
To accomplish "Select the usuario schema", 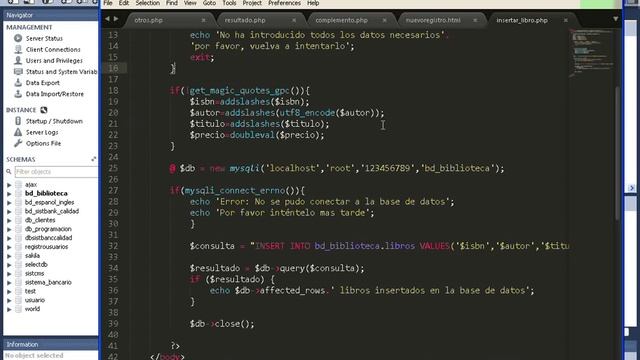I will pos(35,300).
